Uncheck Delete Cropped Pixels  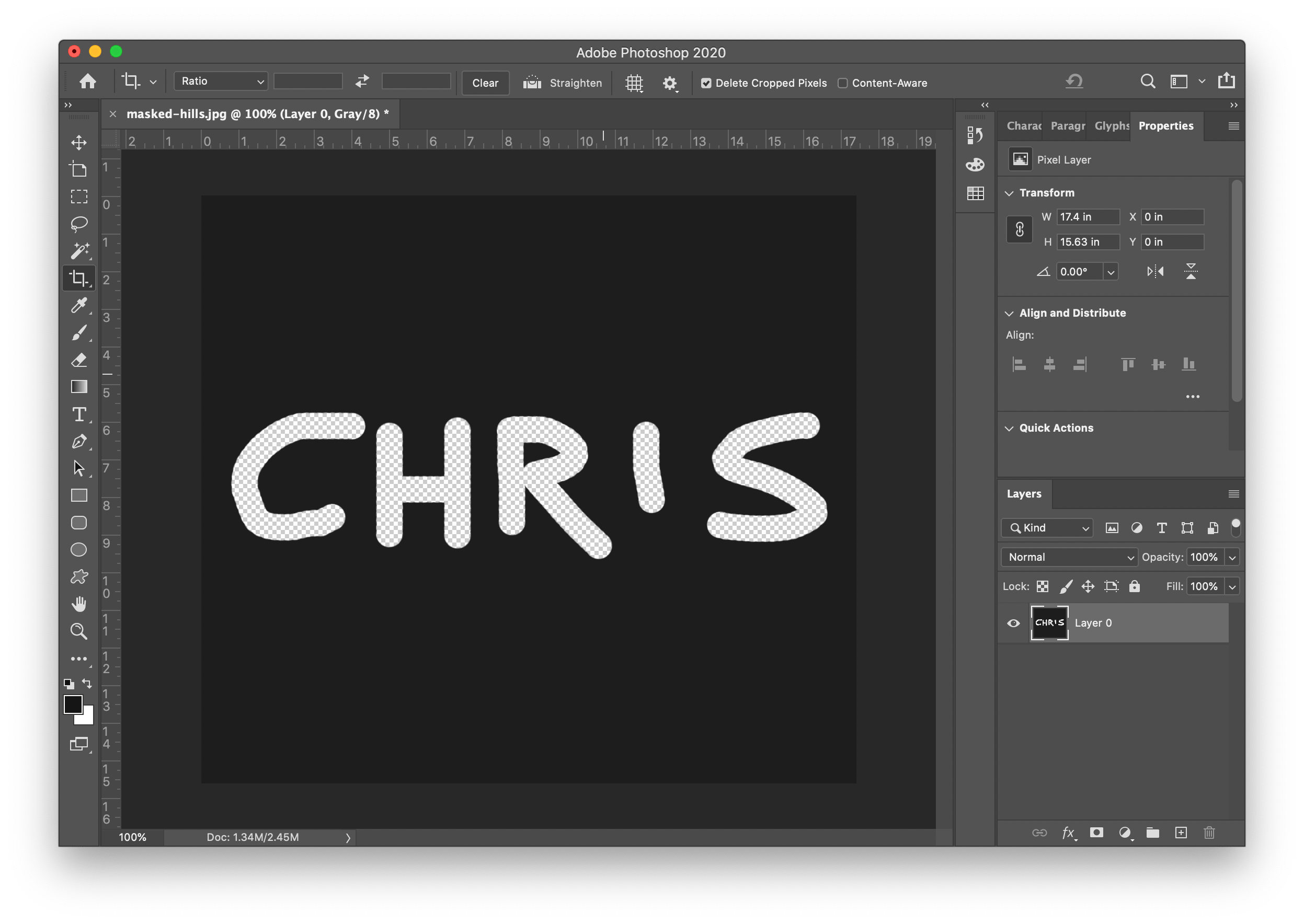click(x=706, y=83)
